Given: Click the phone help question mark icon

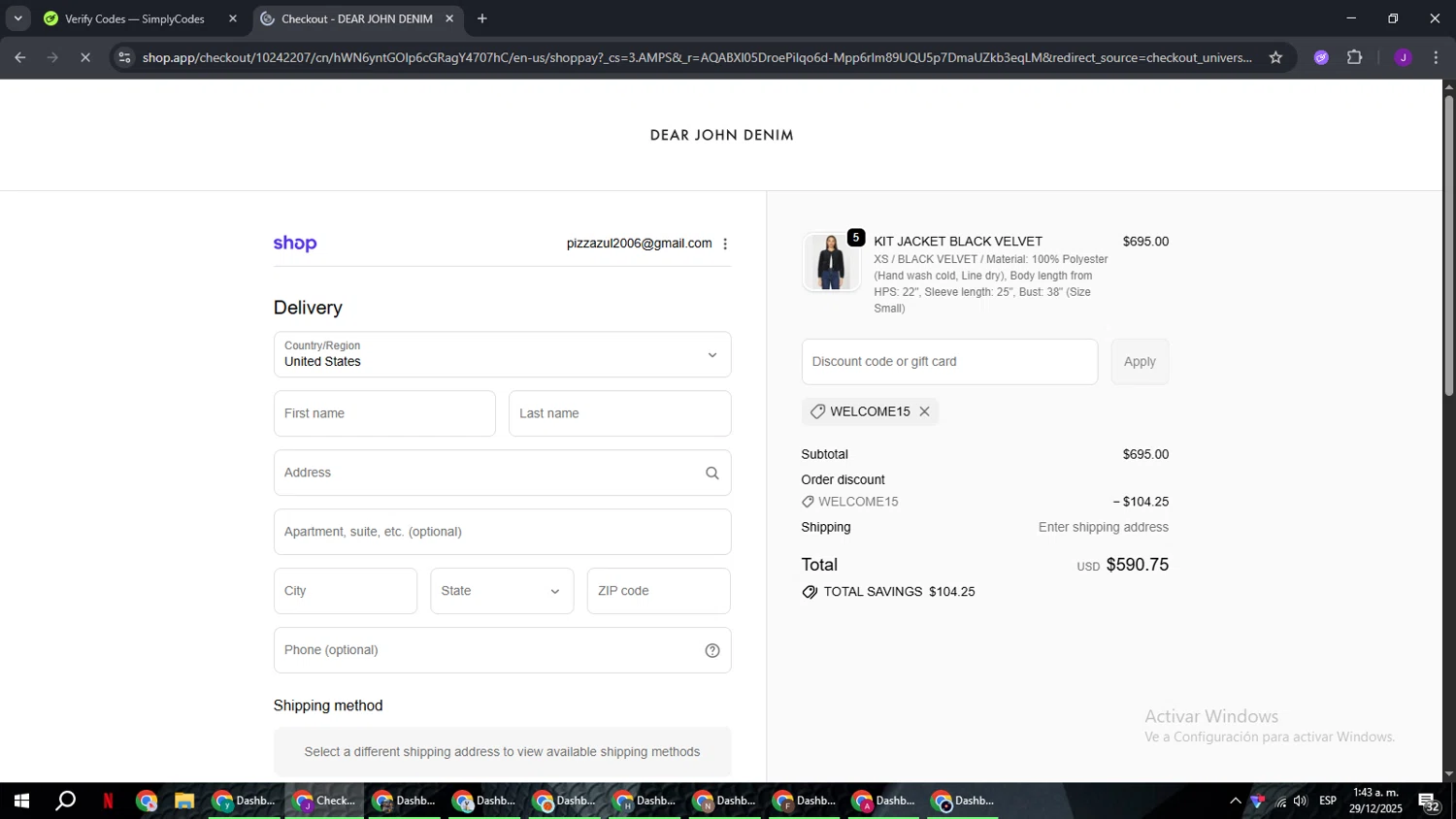Looking at the screenshot, I should coord(712,651).
